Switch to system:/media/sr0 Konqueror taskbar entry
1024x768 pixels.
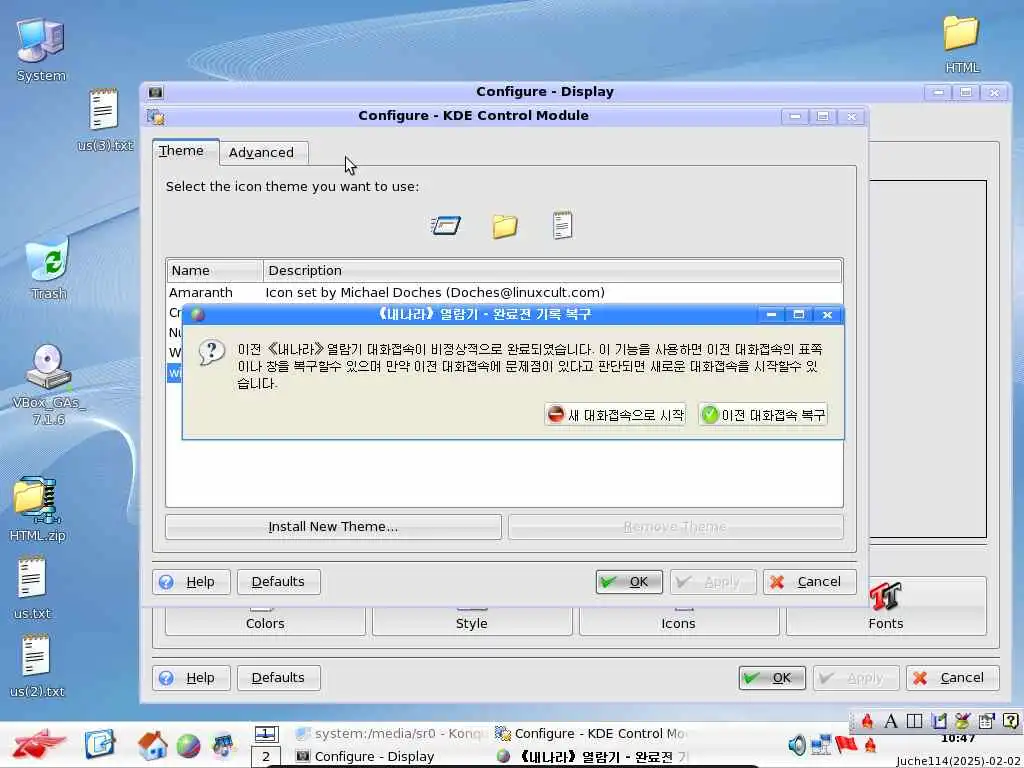390,733
